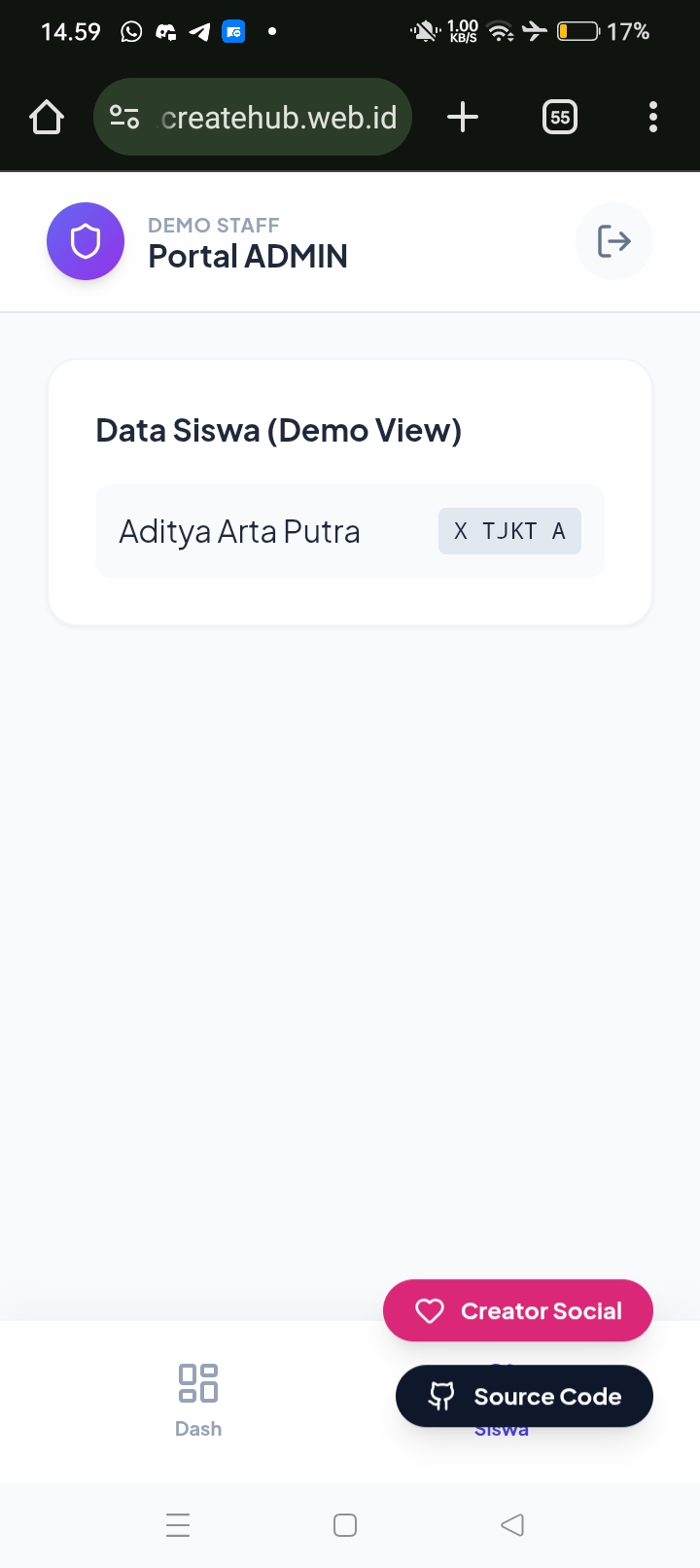Viewport: 700px width, 1568px height.
Task: Open Android recent apps menu button
Action: (x=178, y=1525)
